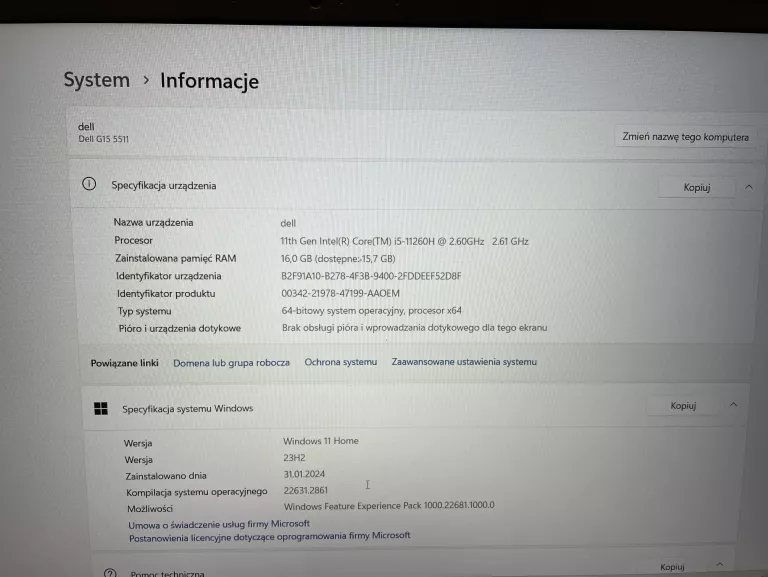Click product ID 00342-21978-47199-AAOEM

coord(340,293)
